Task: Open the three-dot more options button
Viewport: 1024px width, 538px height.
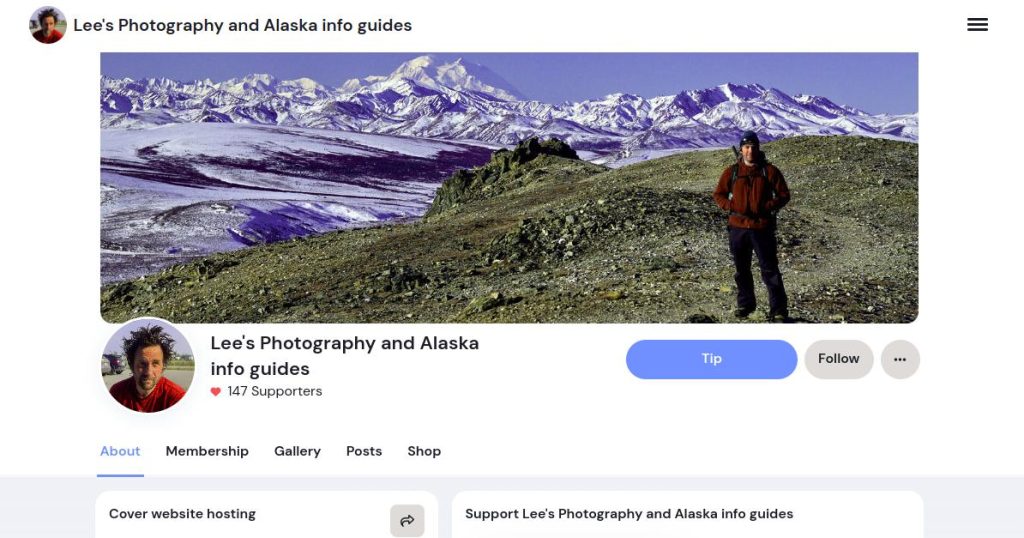Action: 900,360
